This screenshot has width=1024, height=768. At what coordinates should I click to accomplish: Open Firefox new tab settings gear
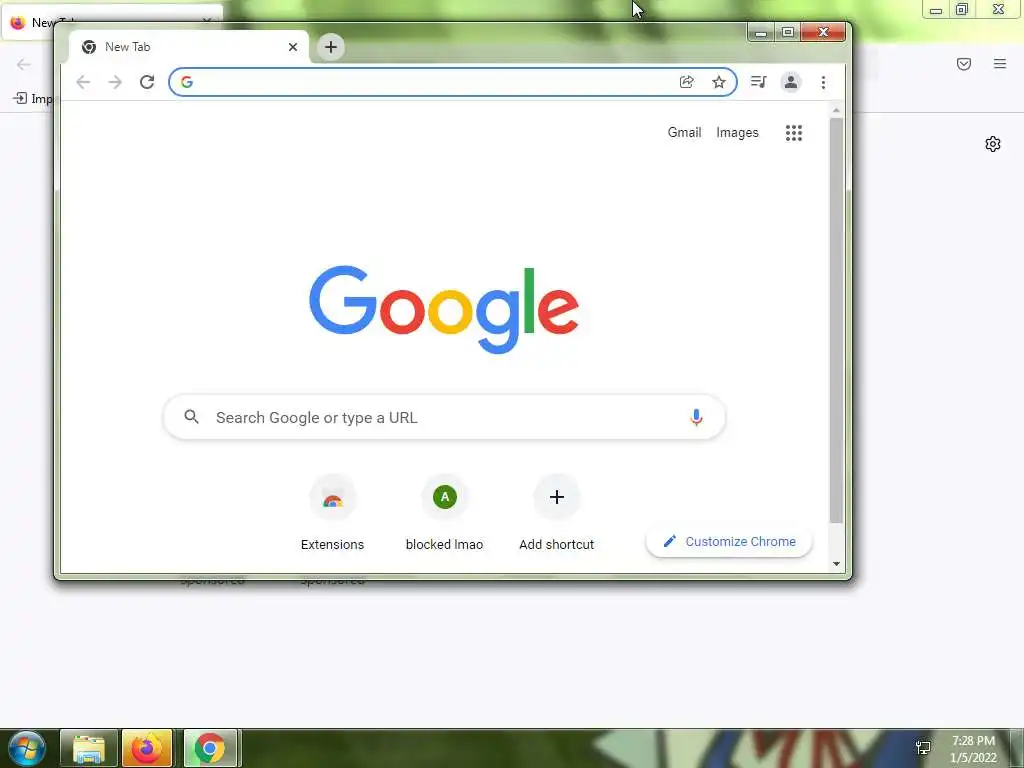[x=993, y=144]
